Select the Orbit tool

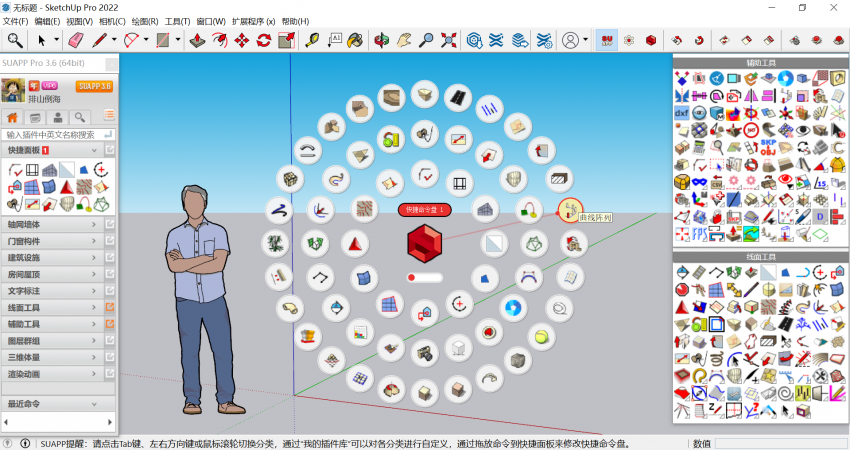pyautogui.click(x=382, y=40)
